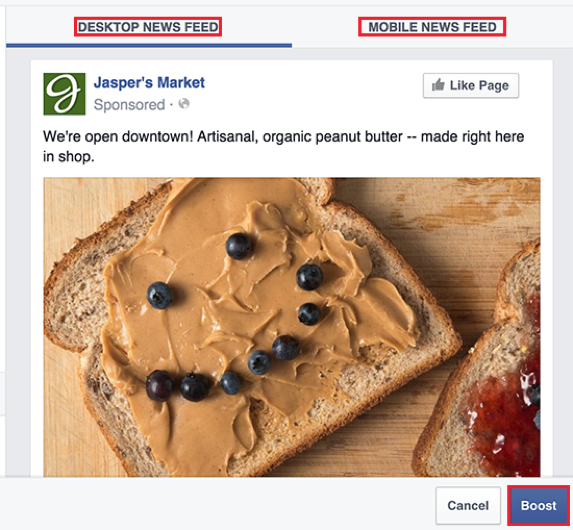The width and height of the screenshot is (573, 530).
Task: Click empty footer area left of Cancel
Action: [x=217, y=504]
